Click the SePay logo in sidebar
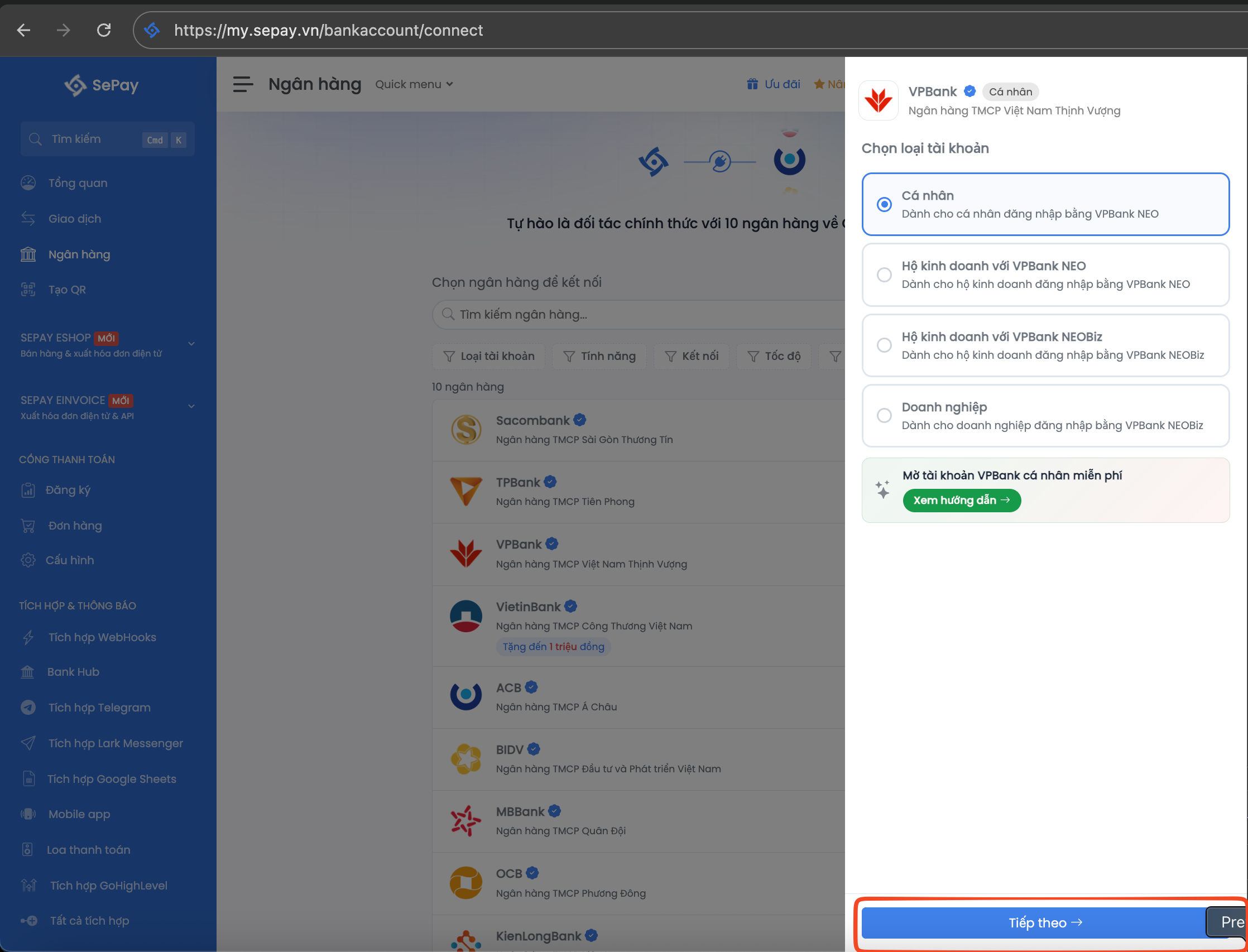Screen dimensions: 1248x952 (x=102, y=85)
